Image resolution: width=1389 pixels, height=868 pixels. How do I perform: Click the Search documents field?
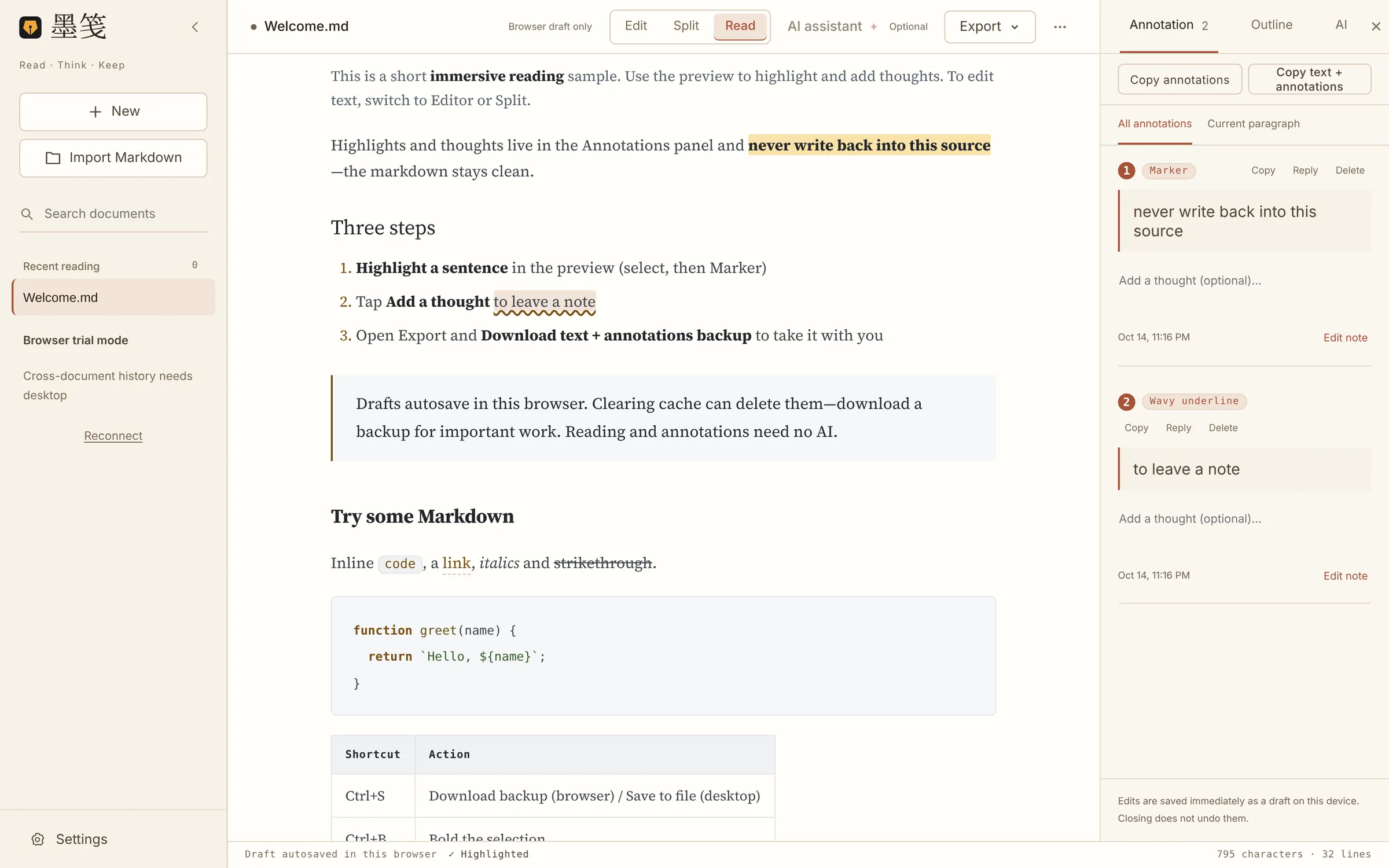(x=113, y=214)
